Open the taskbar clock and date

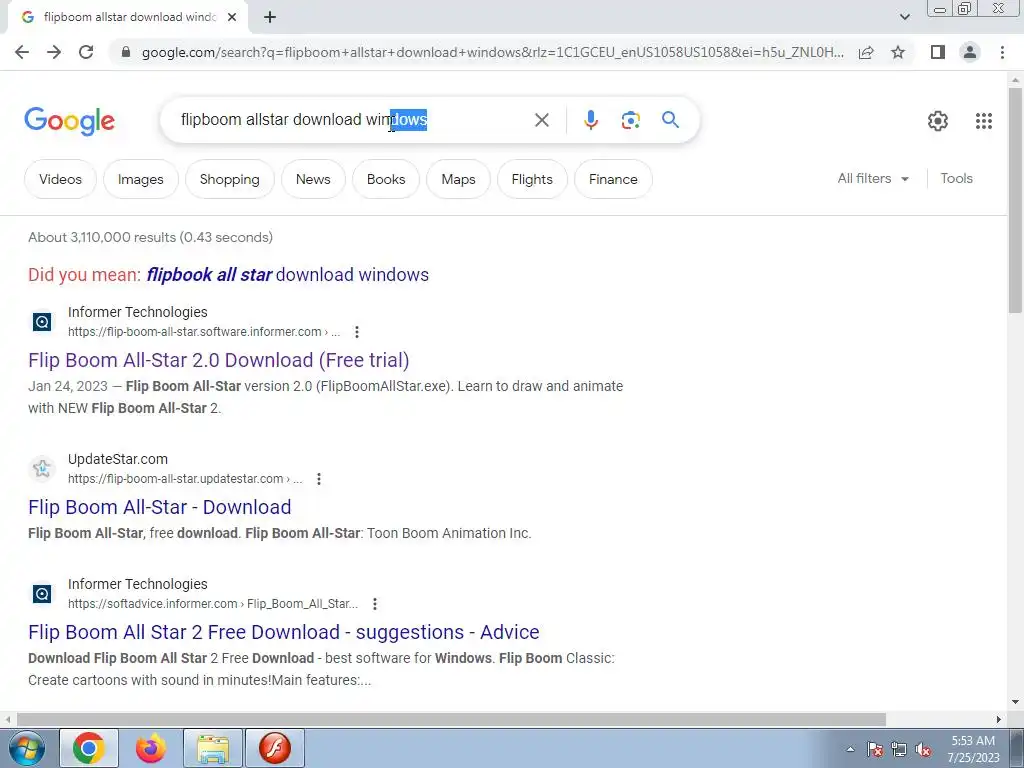973,749
